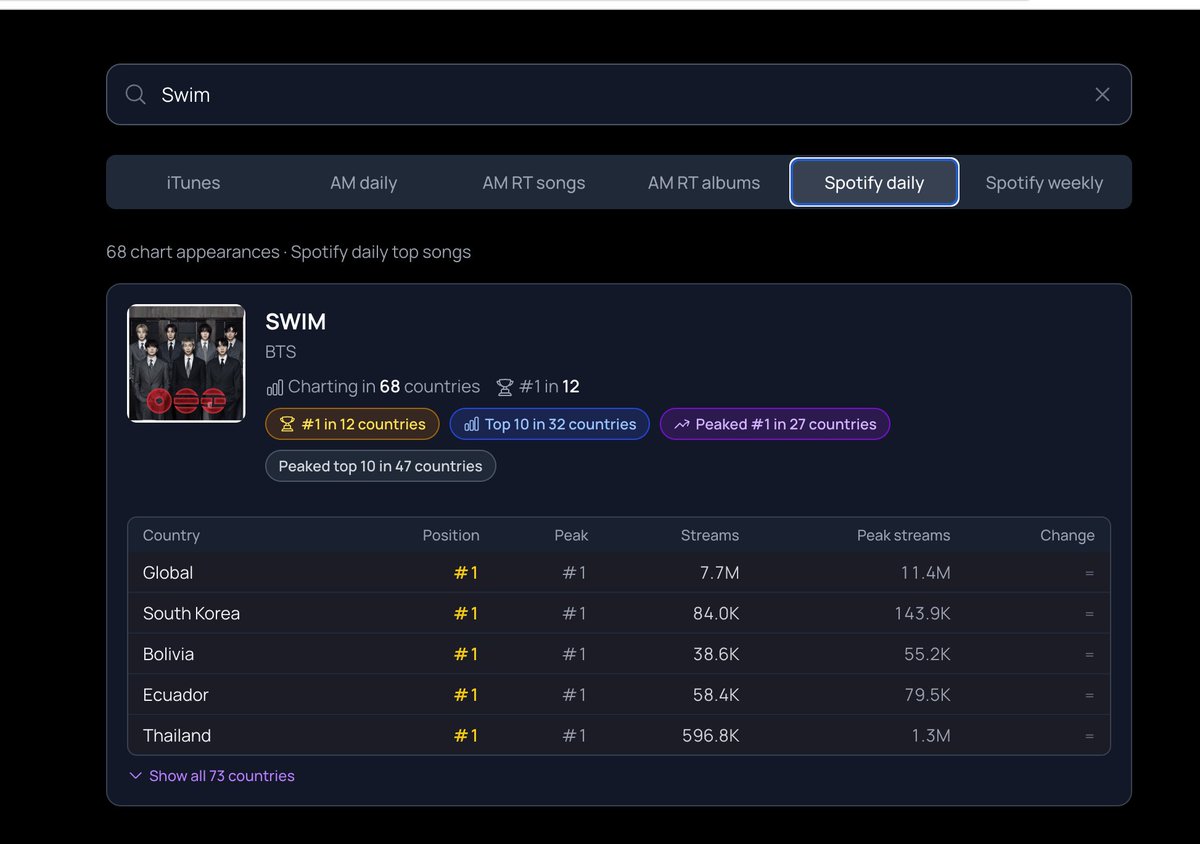Image resolution: width=1200 pixels, height=844 pixels.
Task: Click the Country column header
Action: (171, 535)
